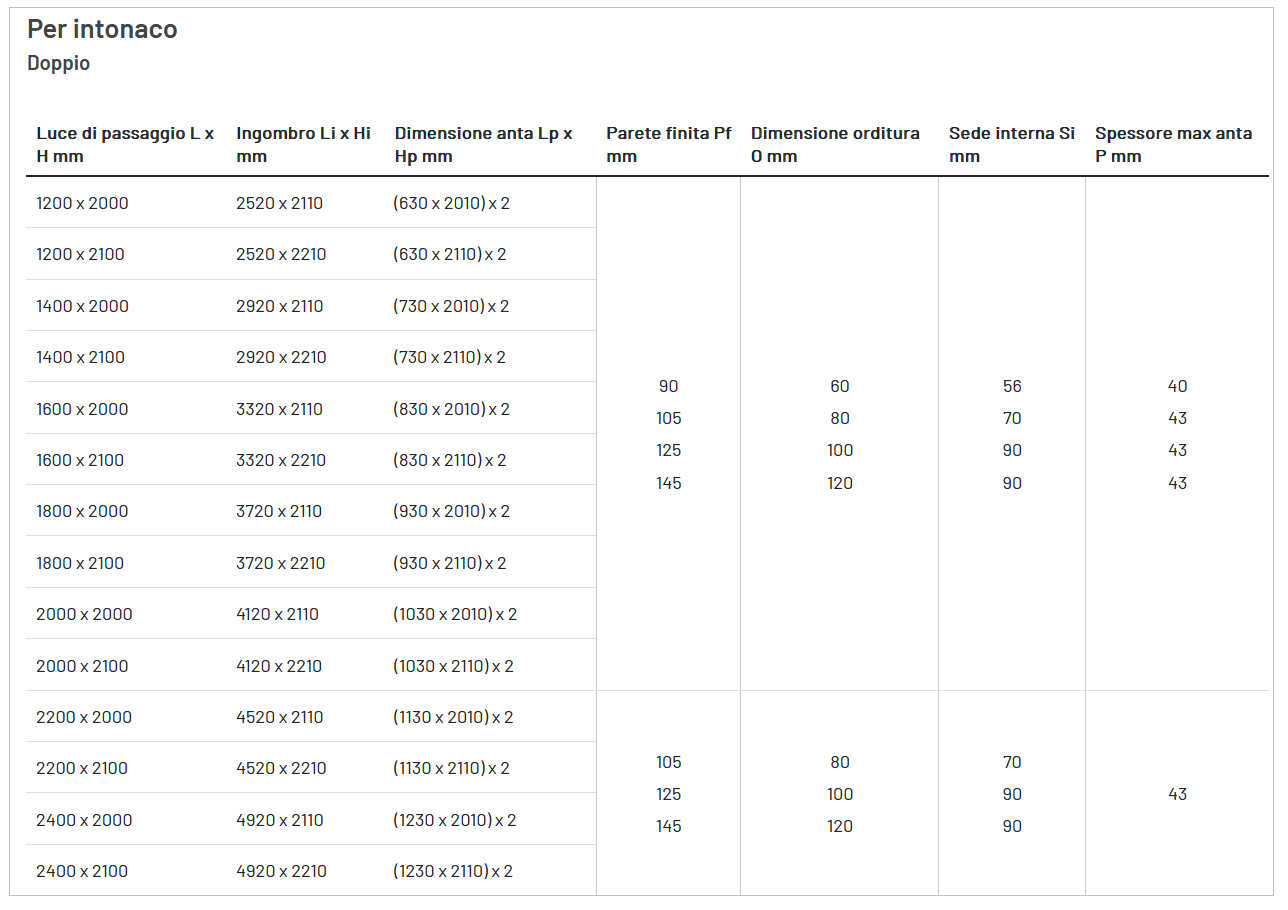Image resolution: width=1288 pixels, height=910 pixels.
Task: Click the cell "1800 x 2000"
Action: coord(83,511)
